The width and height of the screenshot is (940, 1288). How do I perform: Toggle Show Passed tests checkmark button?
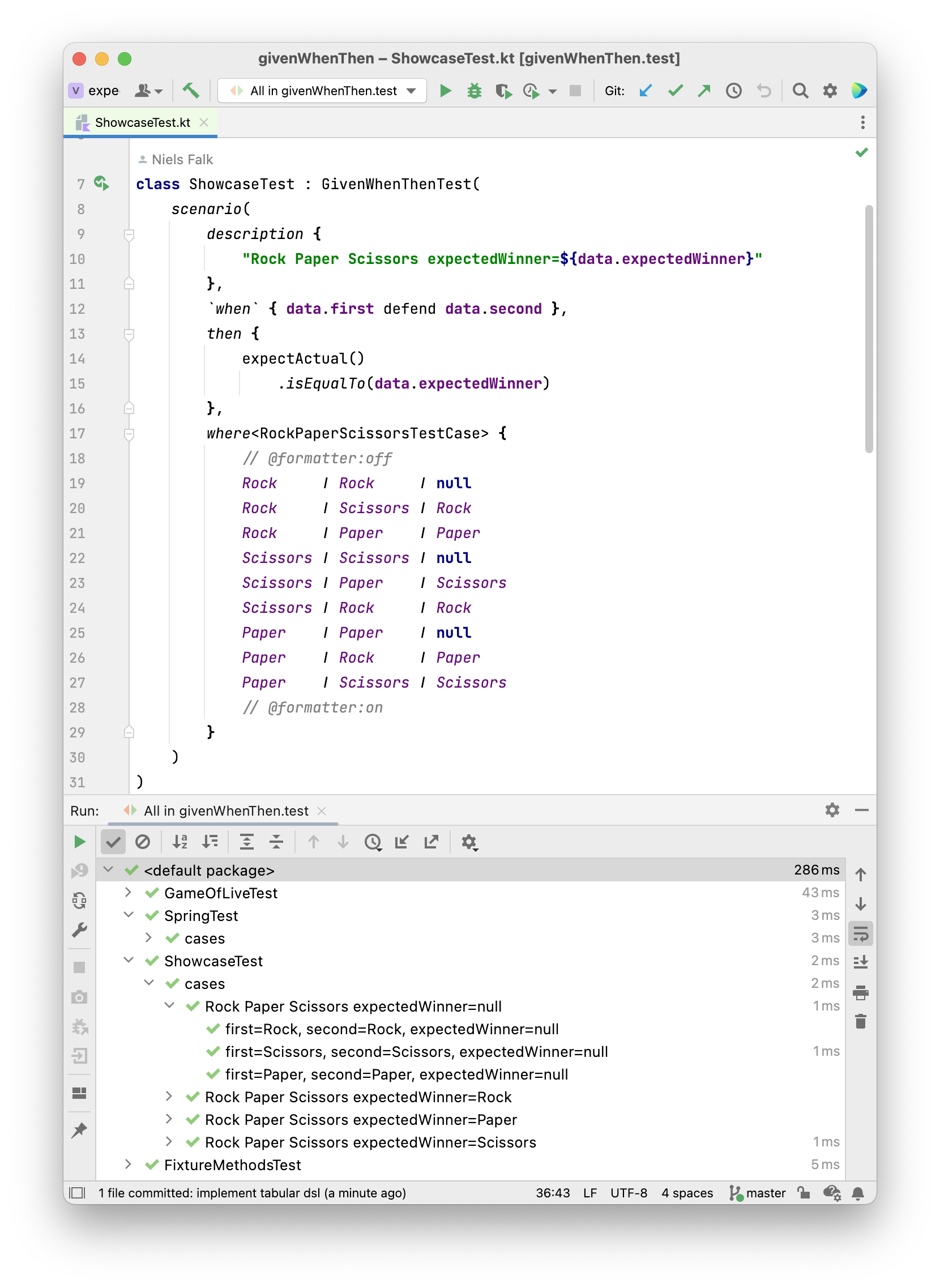pyautogui.click(x=113, y=842)
